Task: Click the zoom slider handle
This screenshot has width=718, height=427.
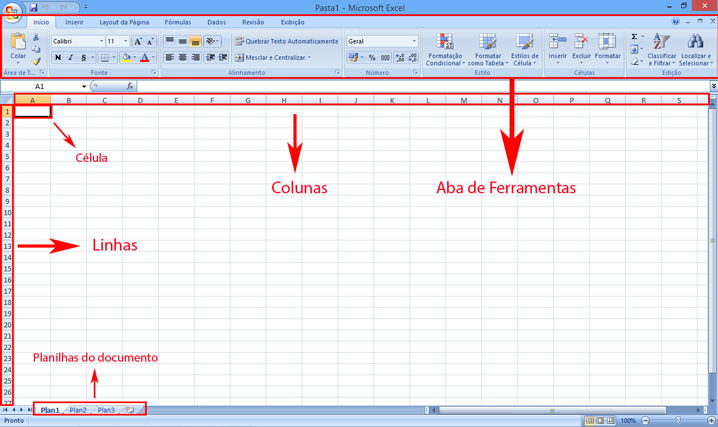Action: [x=678, y=420]
